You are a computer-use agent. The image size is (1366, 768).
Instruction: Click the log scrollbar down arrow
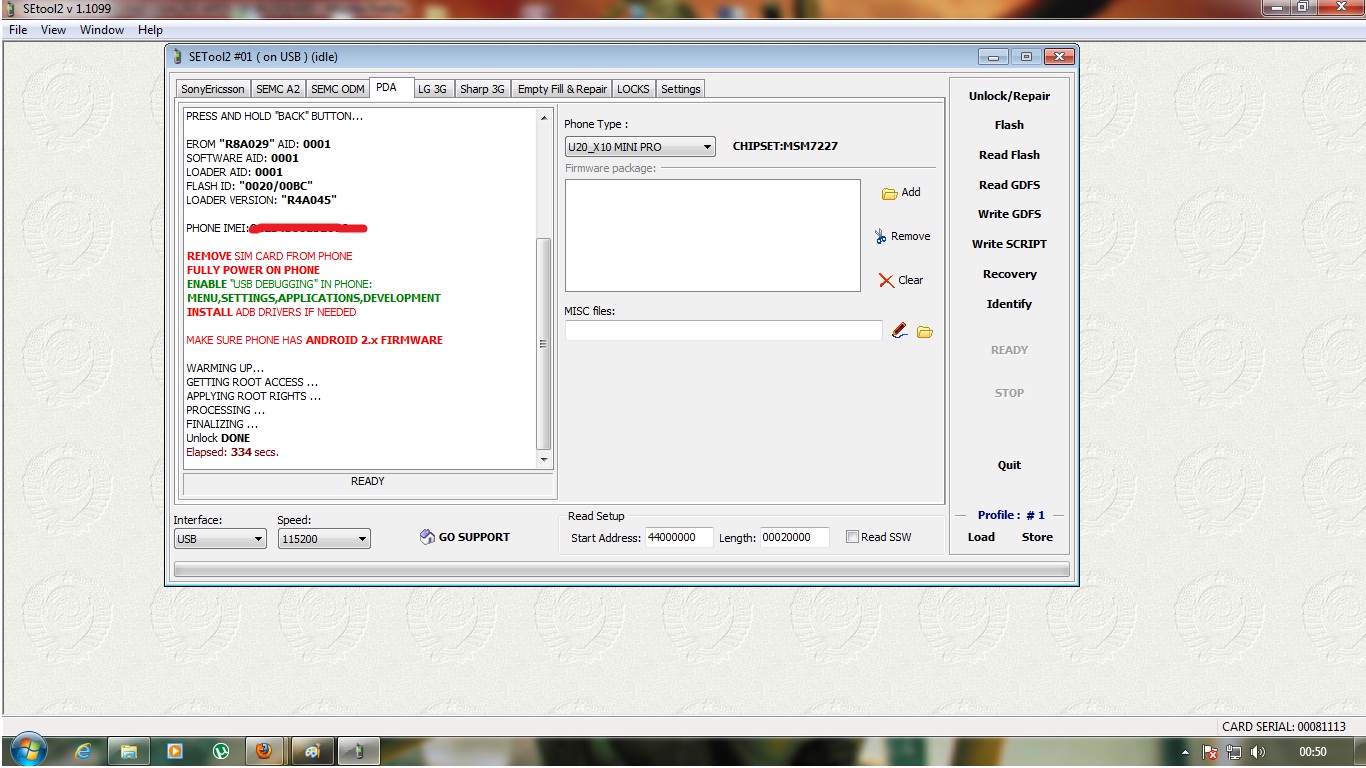pos(544,460)
